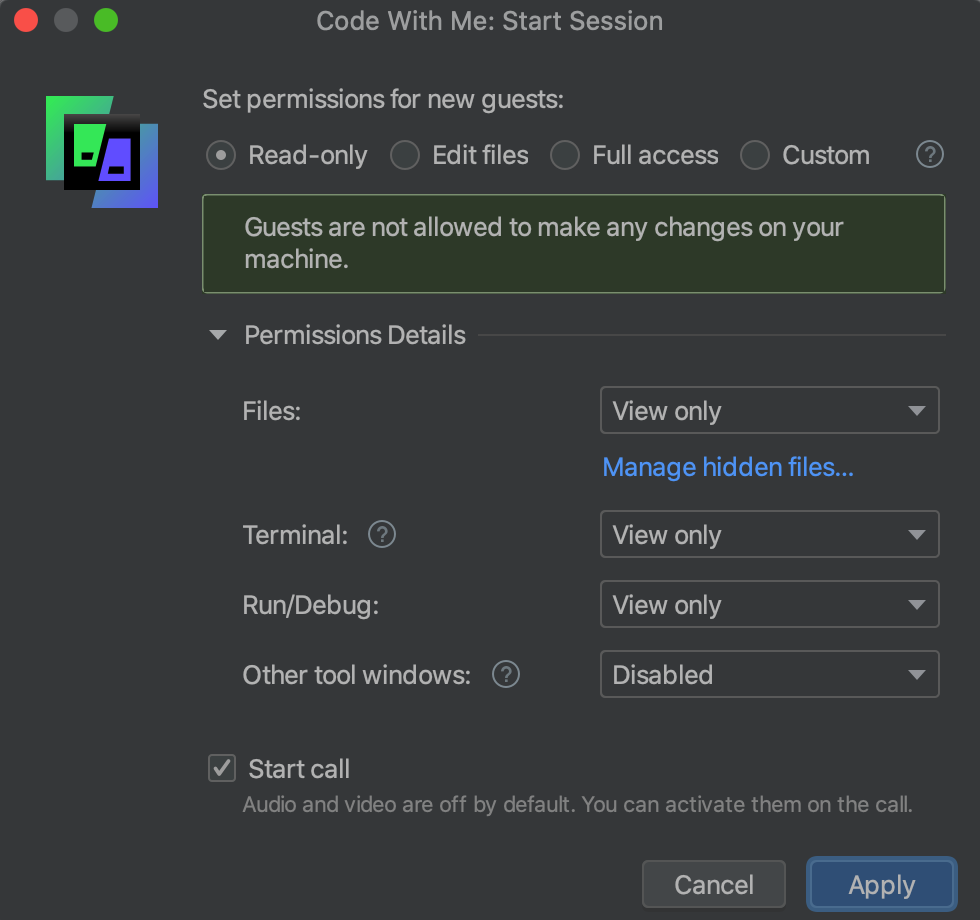Image resolution: width=980 pixels, height=920 pixels.
Task: Click the read-only guests description banner
Action: coord(573,243)
